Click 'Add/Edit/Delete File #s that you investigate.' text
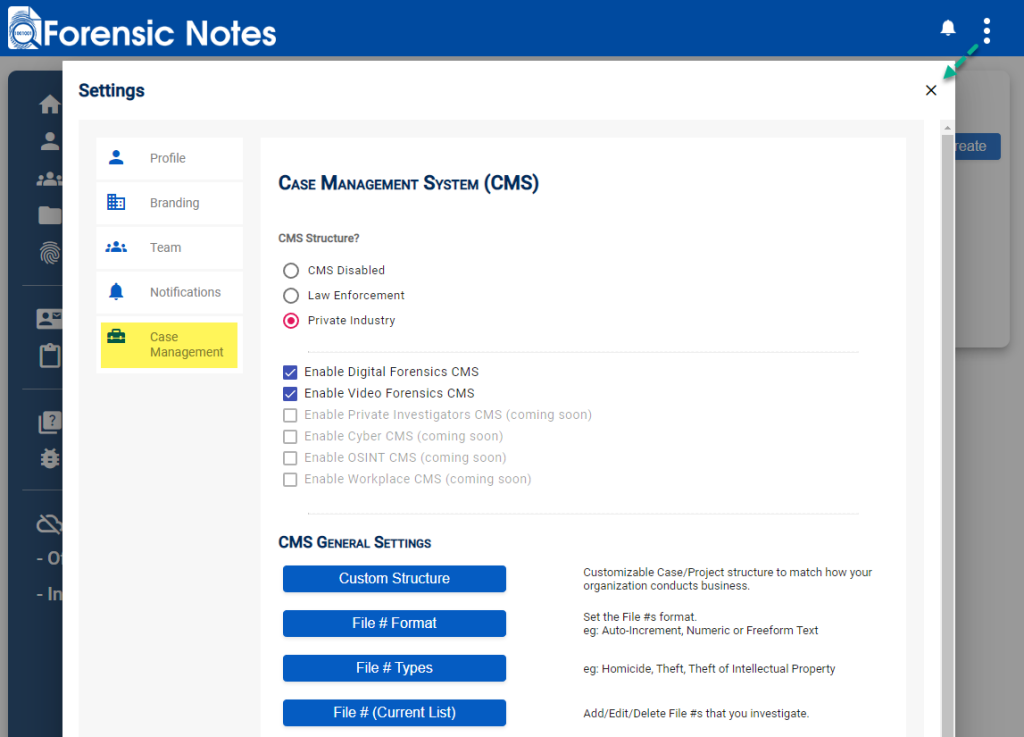Image resolution: width=1024 pixels, height=737 pixels. click(x=696, y=713)
